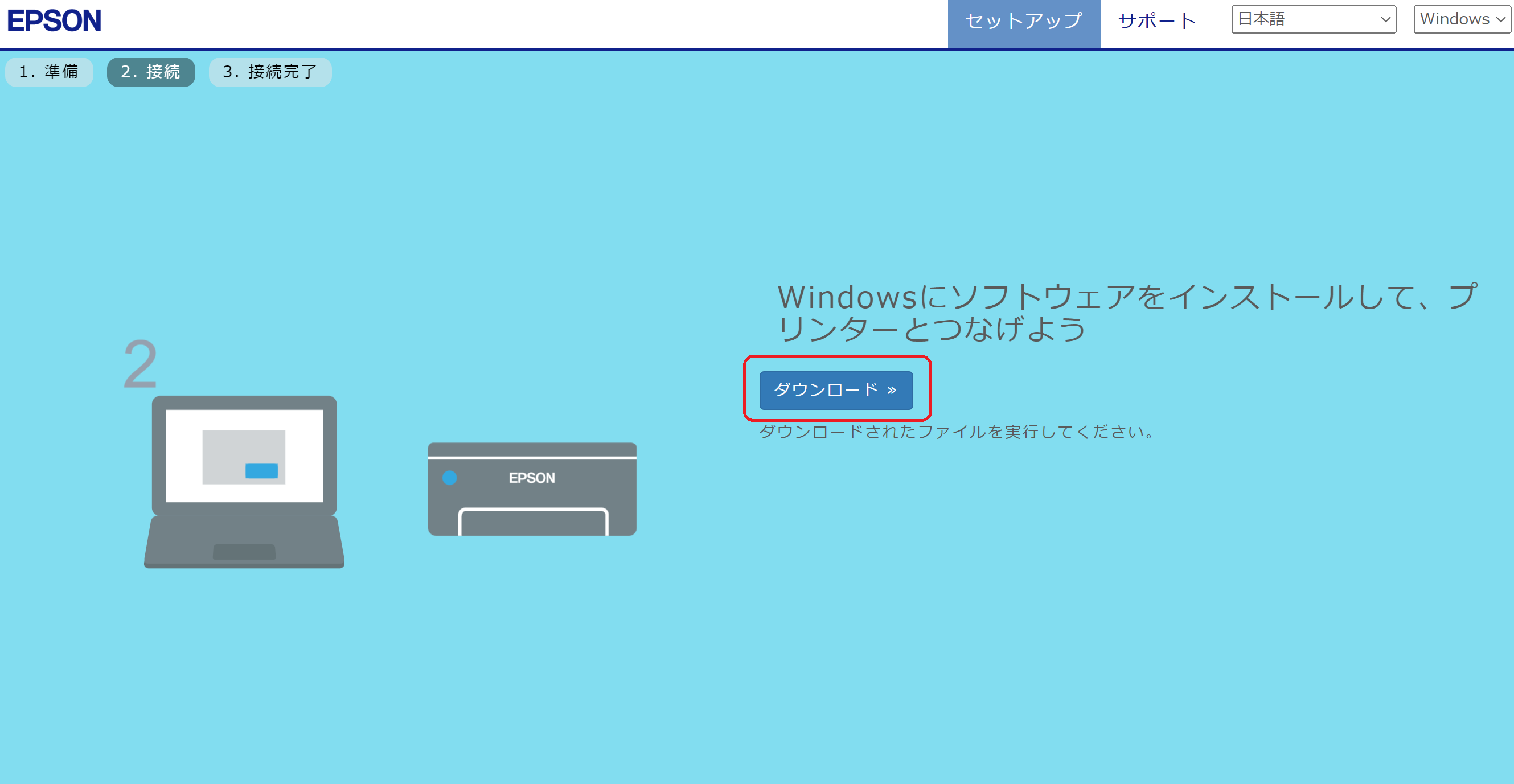Click the laptop touchpad in illustration
Screen dimensions: 1514x784
(244, 552)
